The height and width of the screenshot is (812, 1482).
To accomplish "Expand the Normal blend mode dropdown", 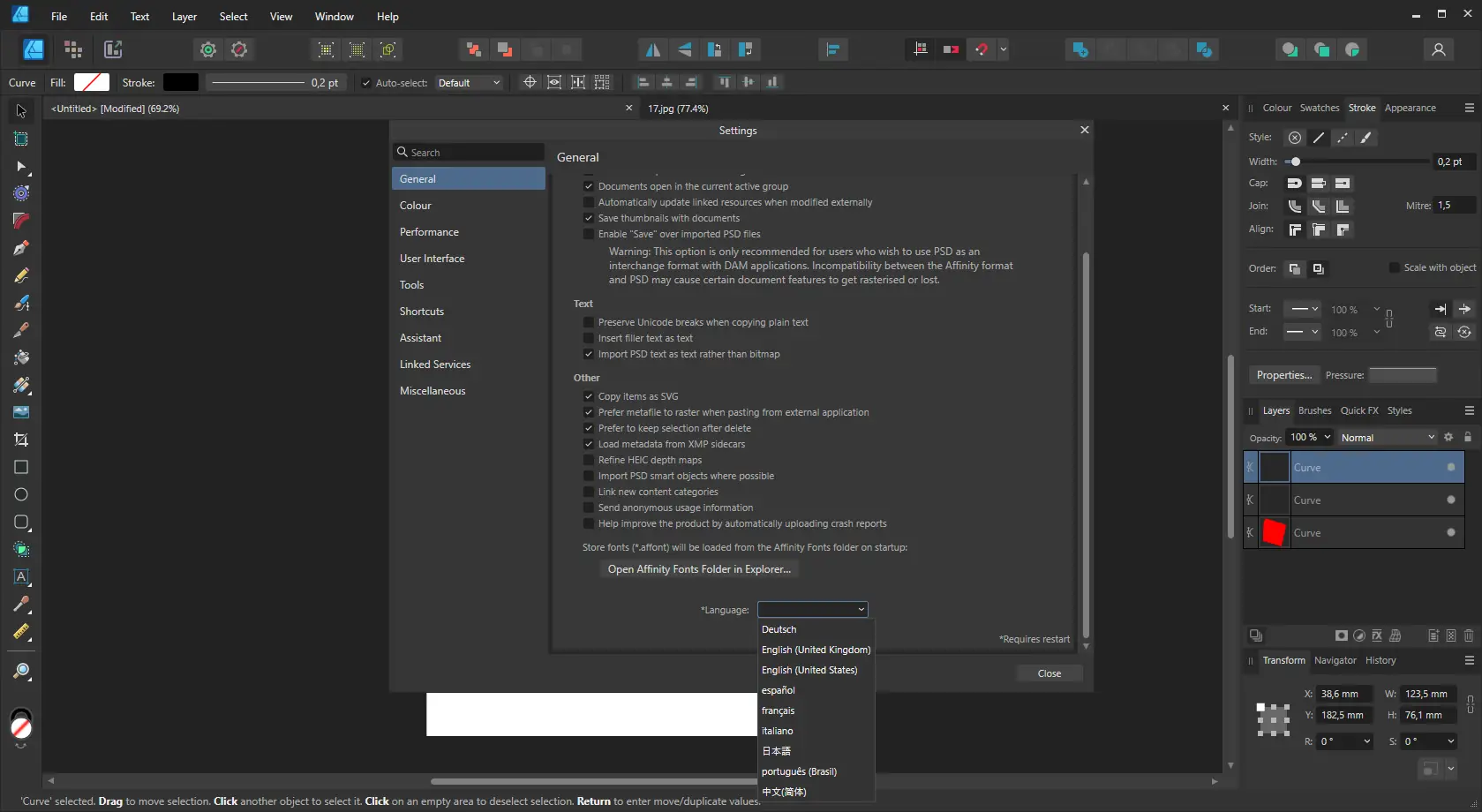I will click(1388, 438).
